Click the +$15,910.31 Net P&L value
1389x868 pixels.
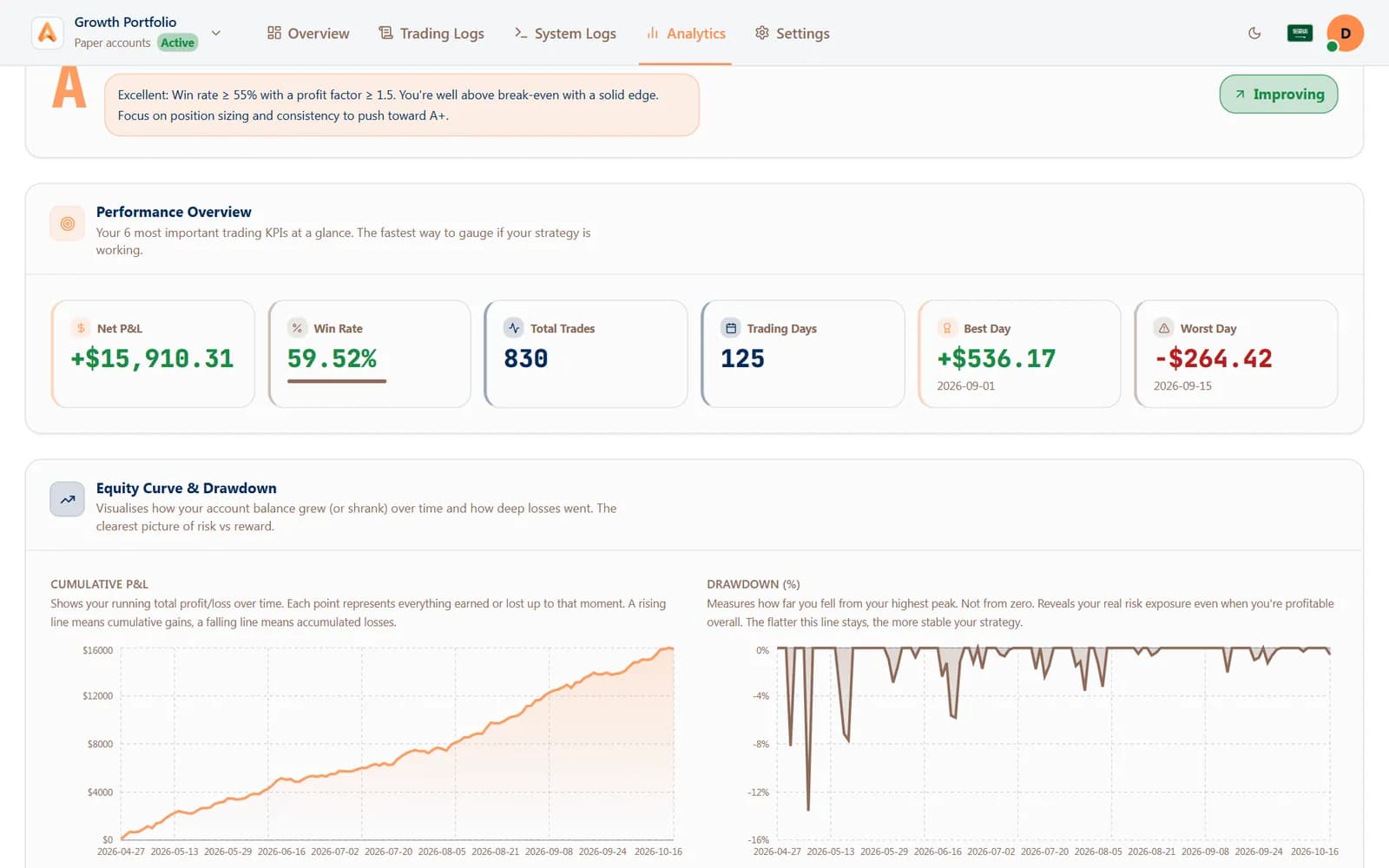(x=153, y=358)
